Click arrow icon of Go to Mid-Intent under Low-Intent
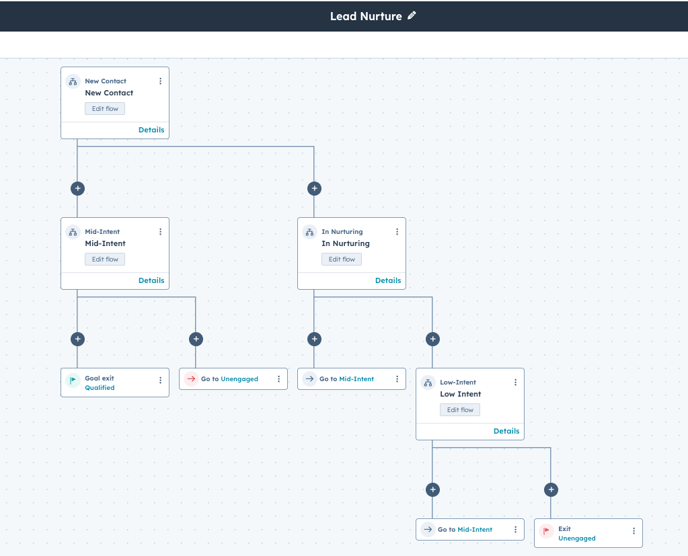 click(428, 529)
